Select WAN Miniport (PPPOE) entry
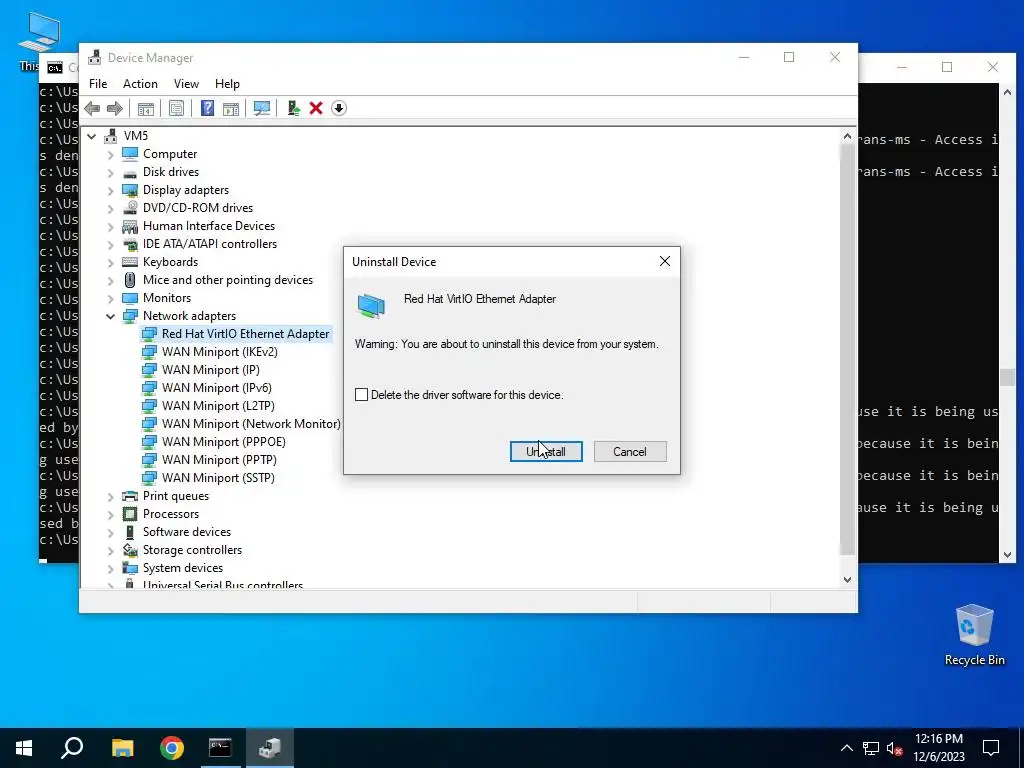 click(x=223, y=442)
